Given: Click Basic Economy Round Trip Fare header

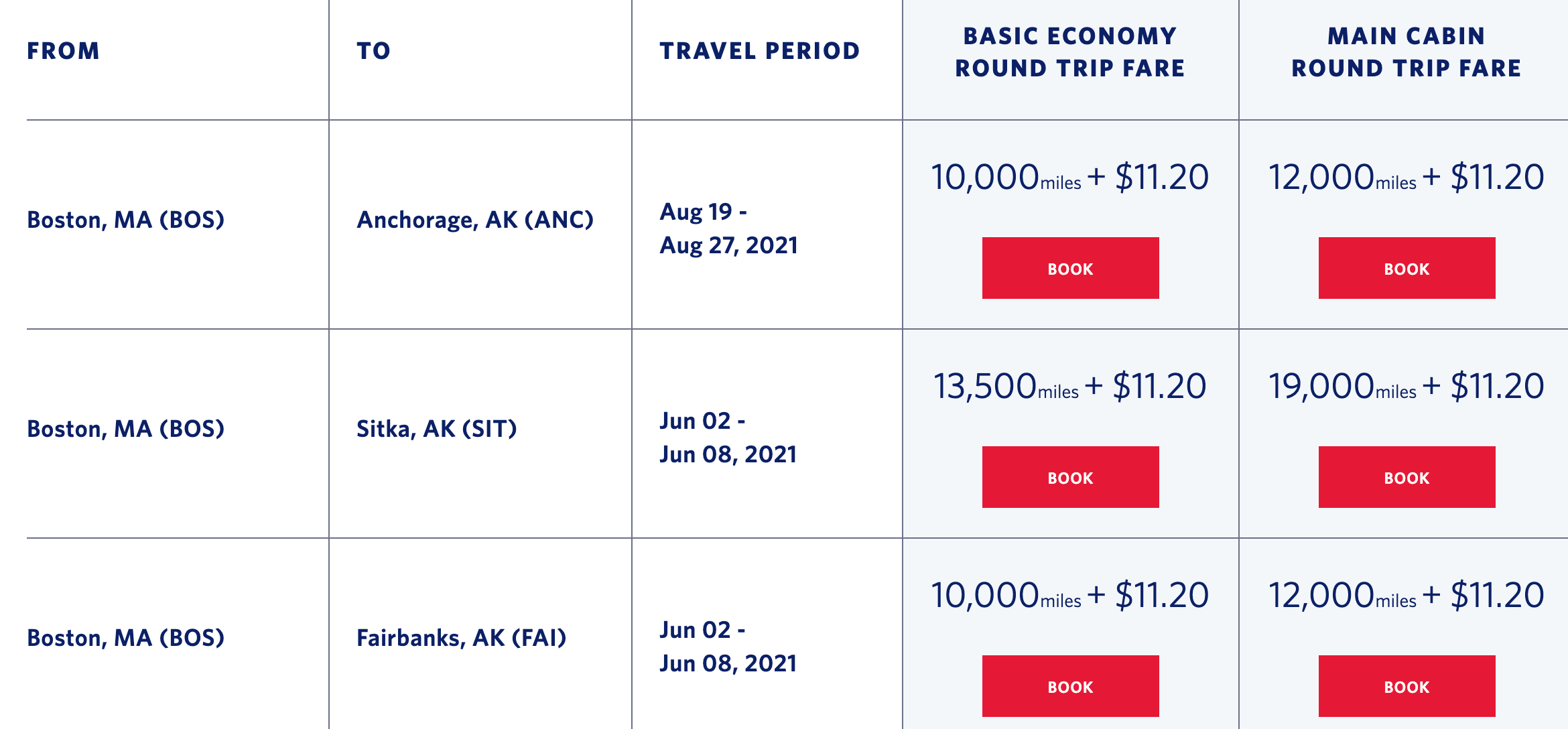Looking at the screenshot, I should [1070, 52].
